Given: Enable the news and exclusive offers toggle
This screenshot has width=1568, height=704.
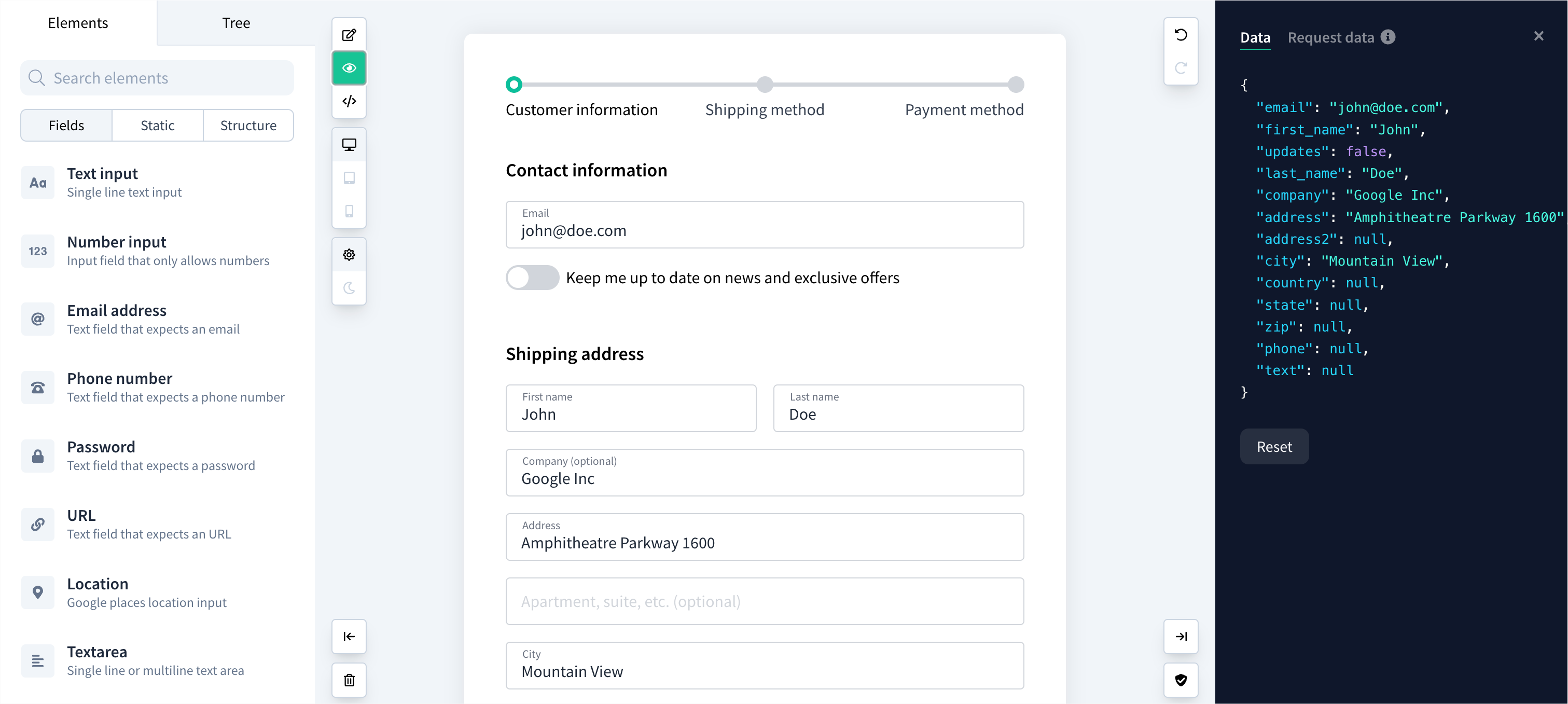Looking at the screenshot, I should [x=532, y=278].
